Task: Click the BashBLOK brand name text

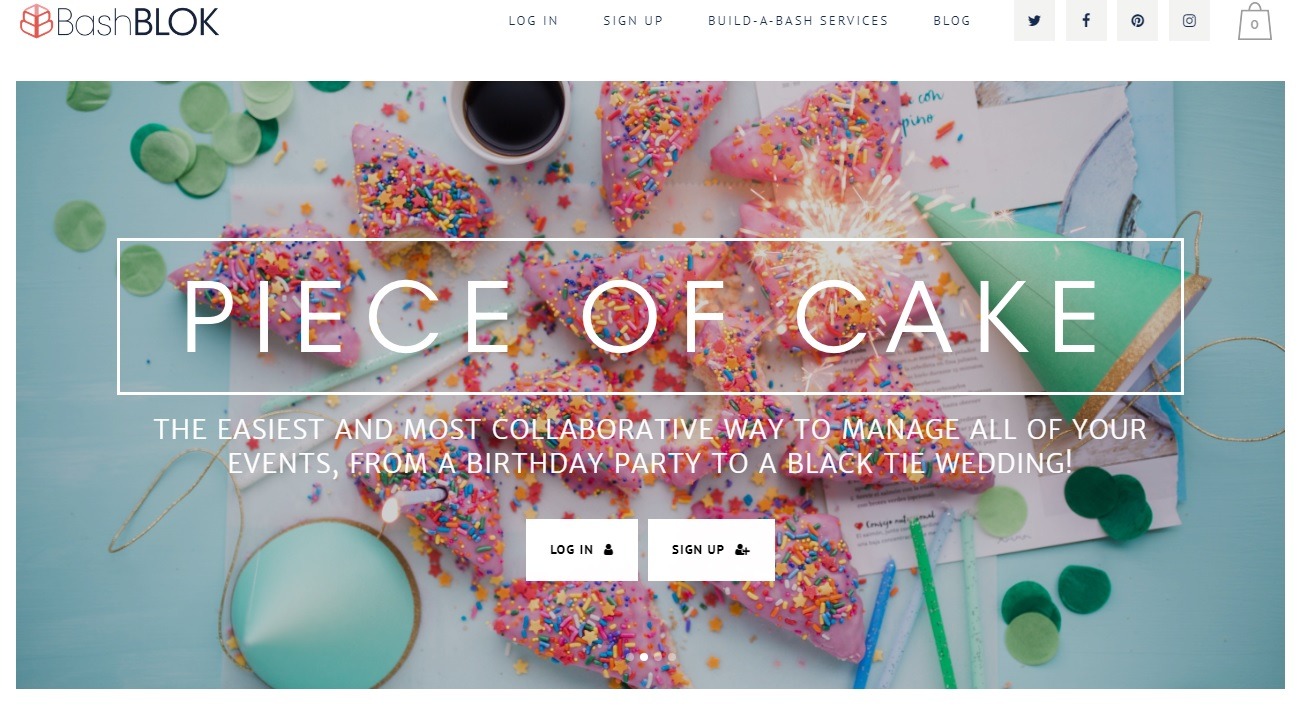Action: pyautogui.click(x=137, y=21)
